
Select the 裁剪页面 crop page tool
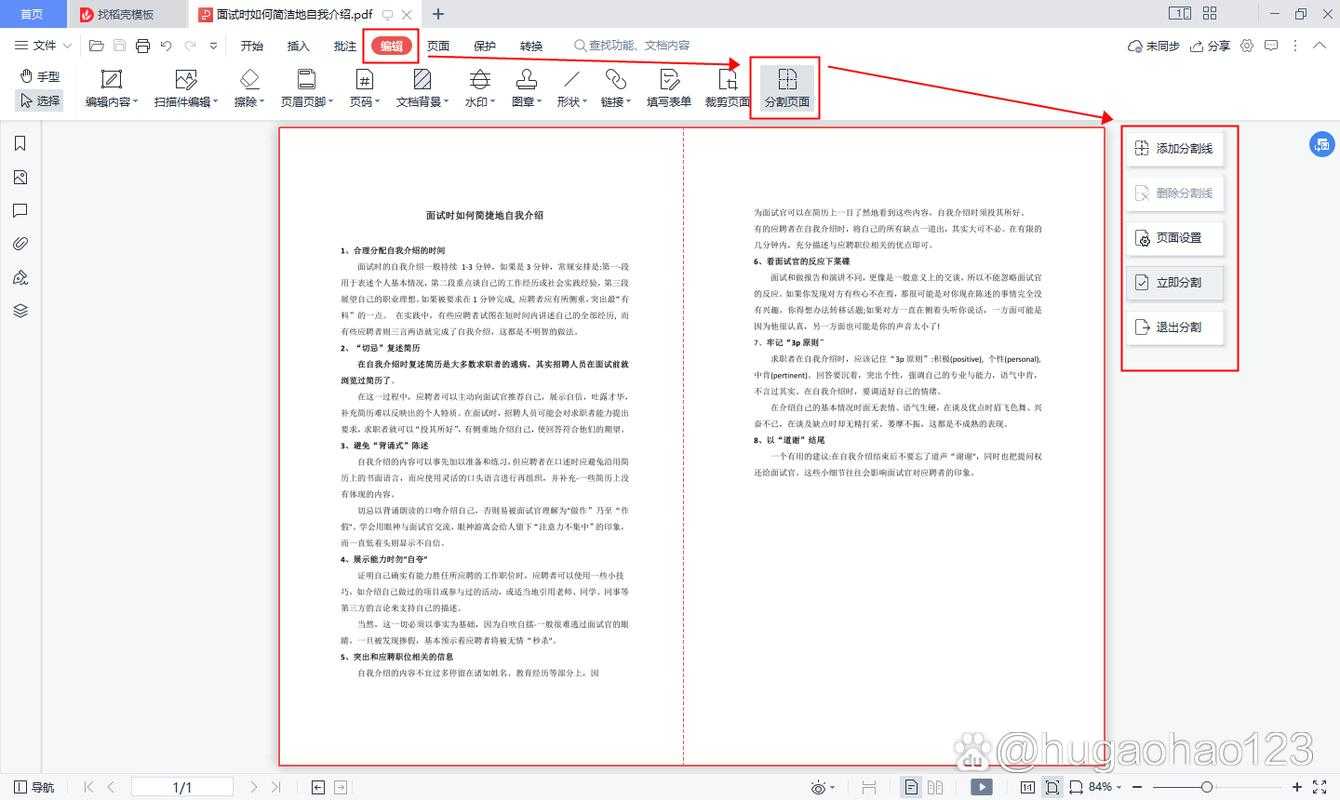[x=727, y=88]
